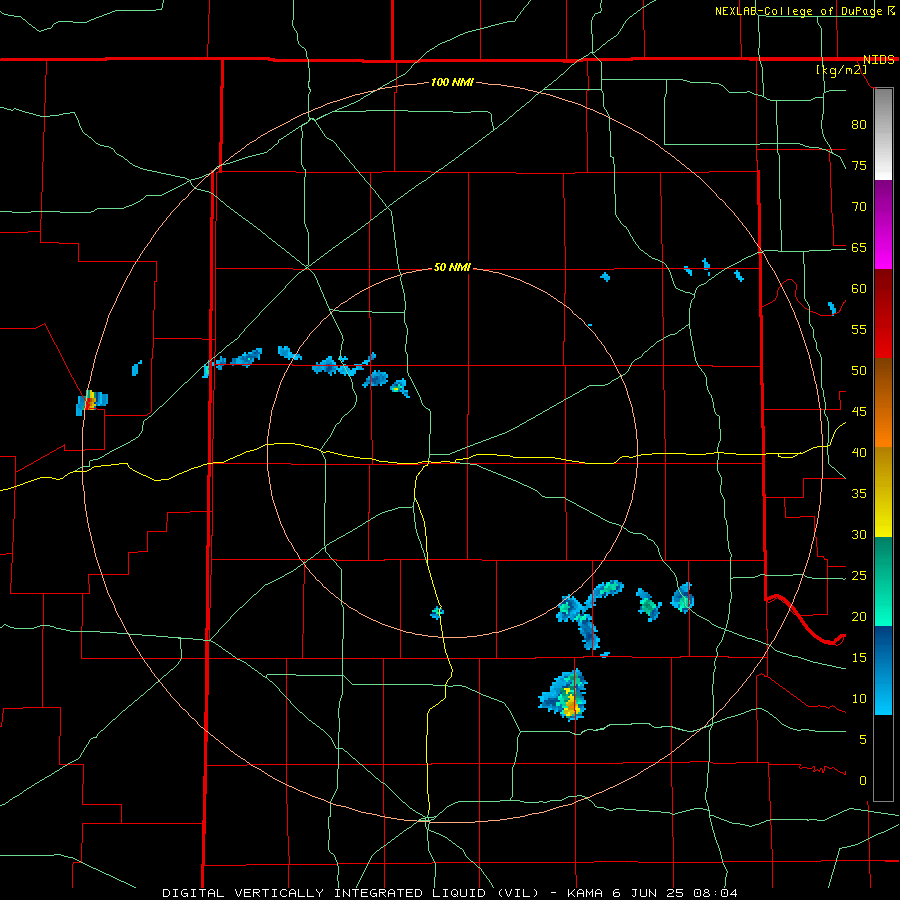Select the 30 value on the color scale
This screenshot has height=900, width=900.
pyautogui.click(x=859, y=534)
